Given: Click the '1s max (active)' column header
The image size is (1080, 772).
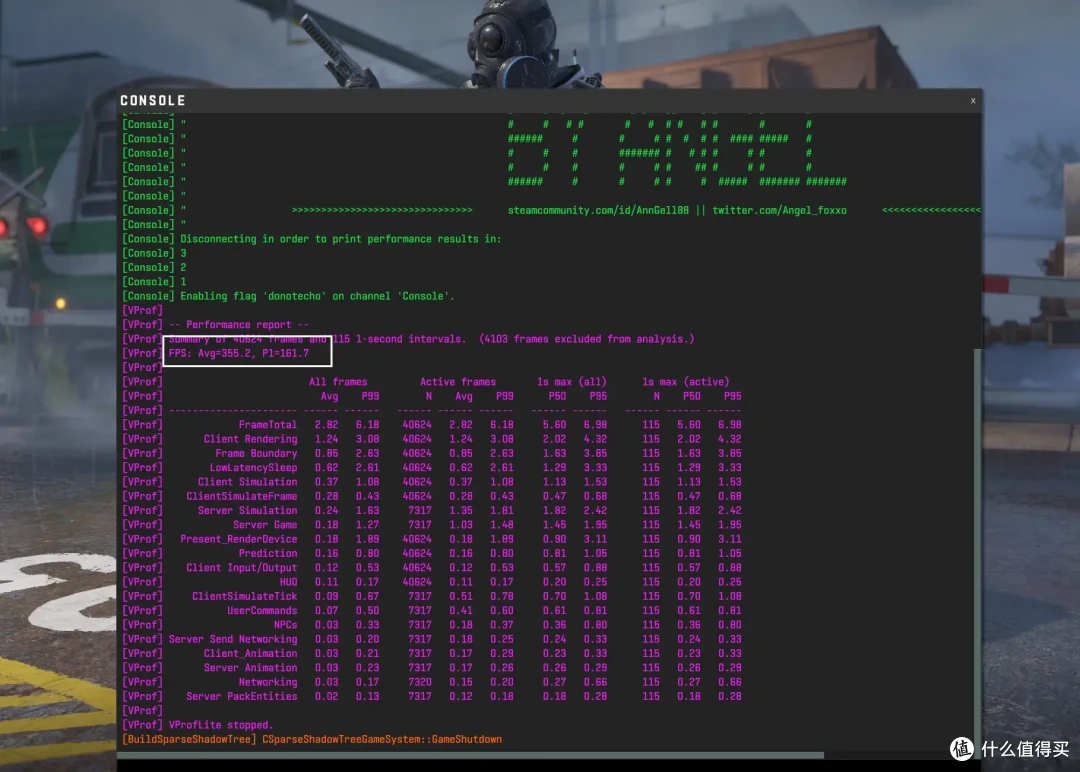Looking at the screenshot, I should 686,382.
